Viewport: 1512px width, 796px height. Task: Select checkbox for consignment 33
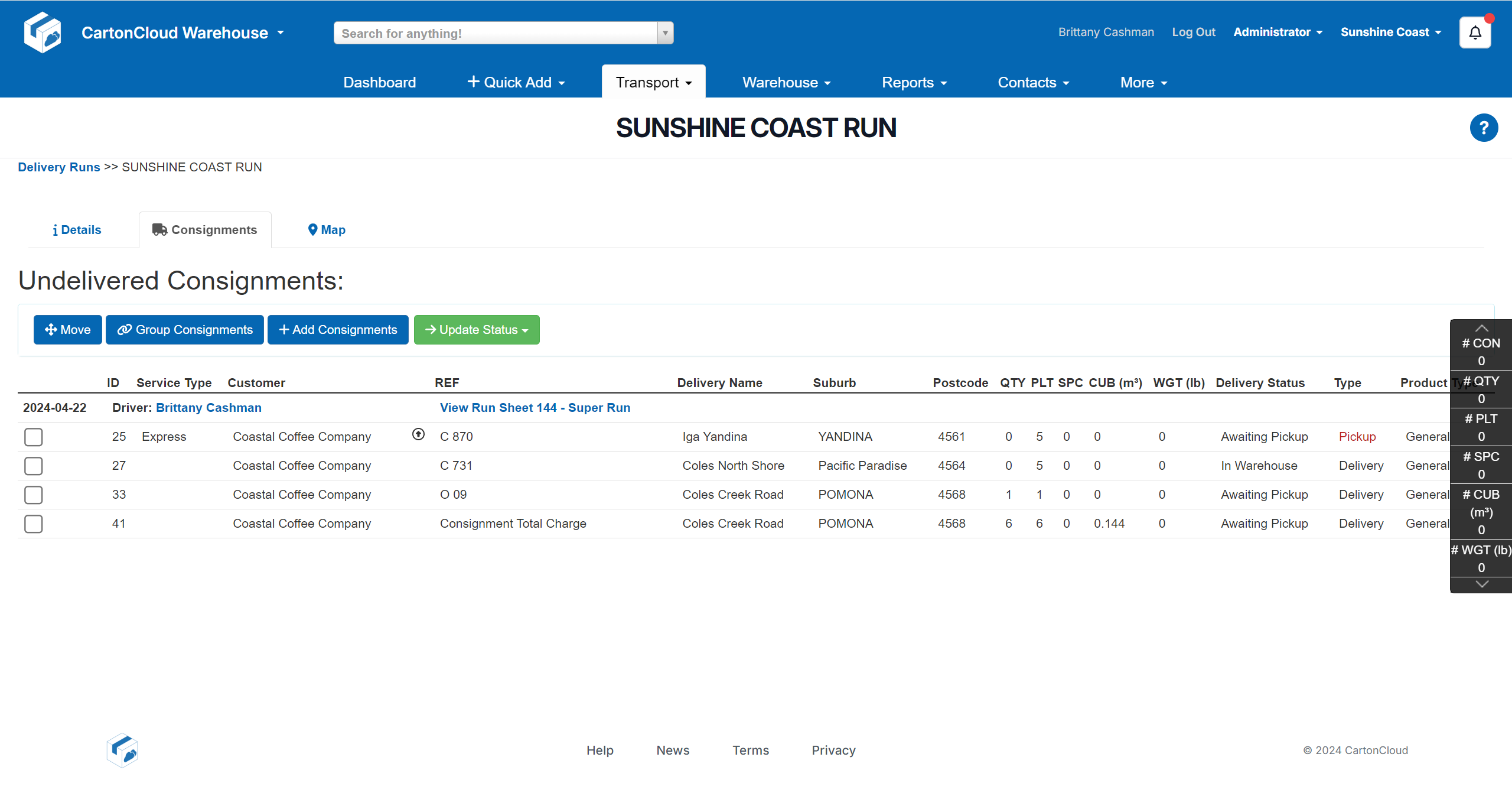(34, 495)
